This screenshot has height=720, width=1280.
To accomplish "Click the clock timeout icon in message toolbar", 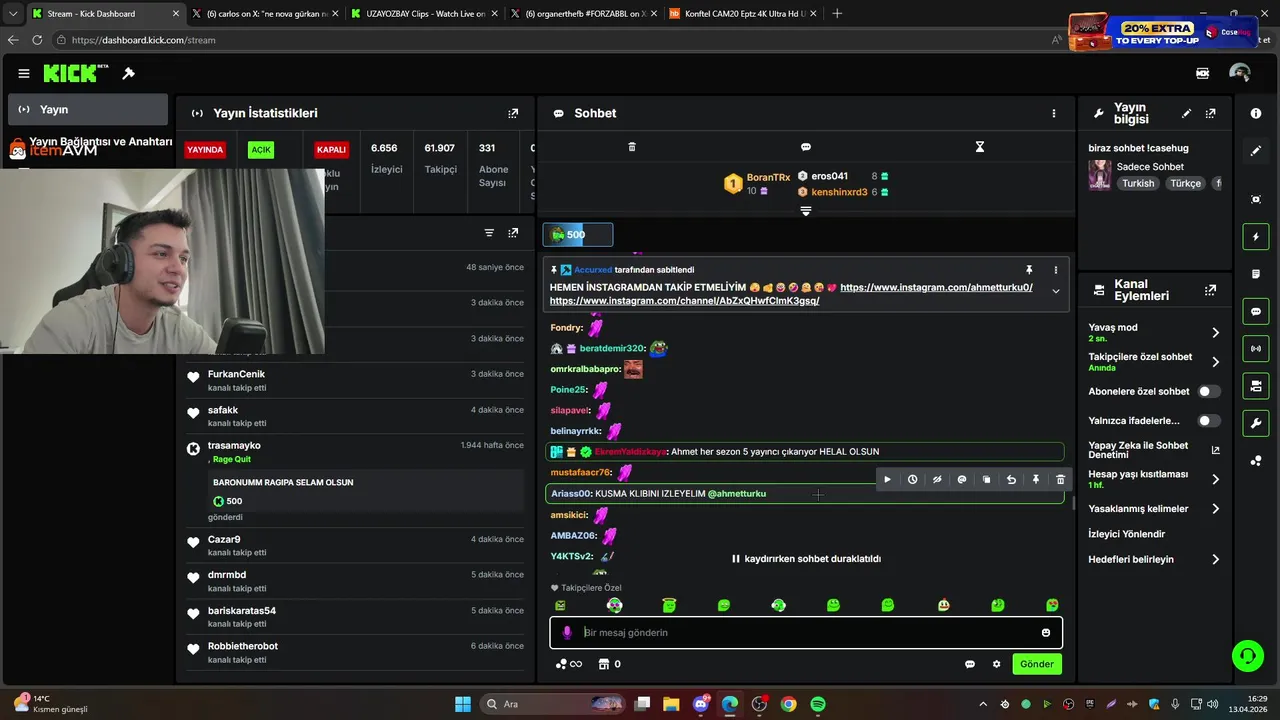I will point(912,480).
